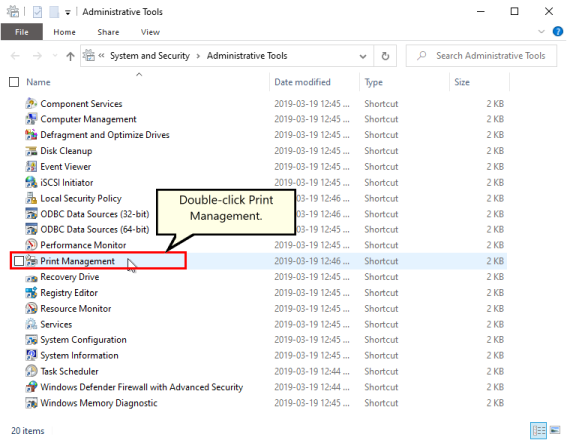Sort by the Name column header
Screen dimensions: 567x440
38,82
